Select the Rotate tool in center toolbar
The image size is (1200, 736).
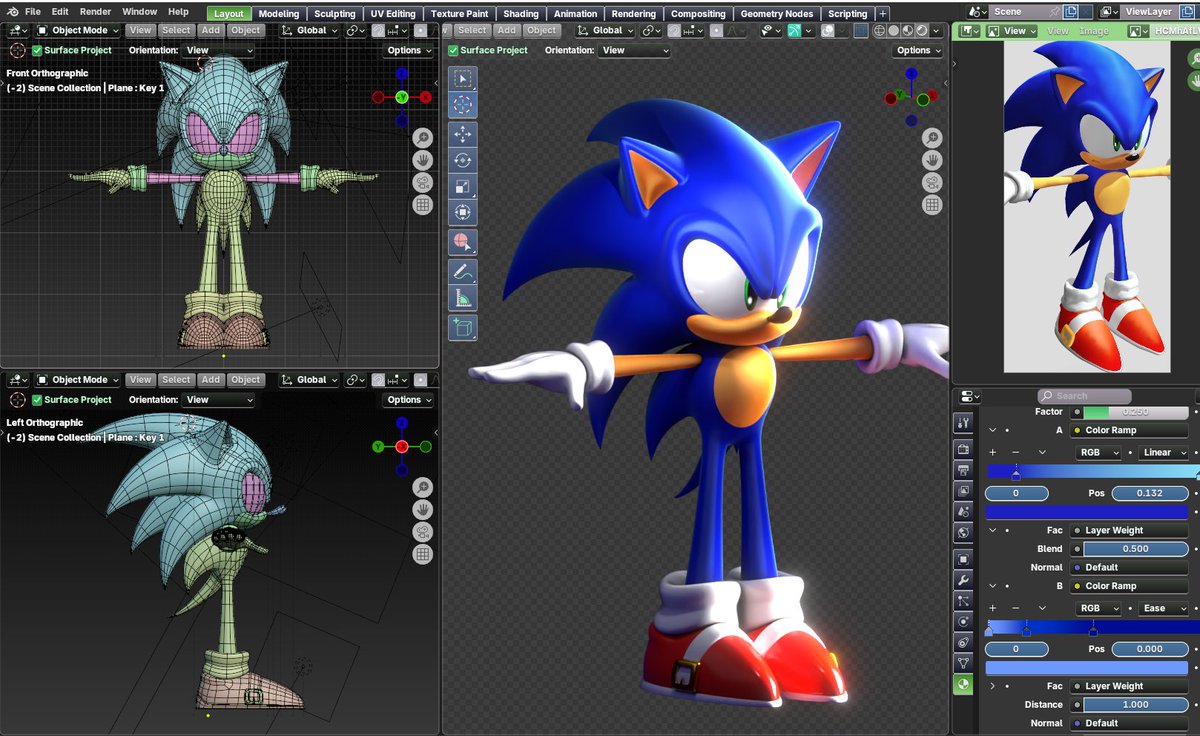coord(462,160)
